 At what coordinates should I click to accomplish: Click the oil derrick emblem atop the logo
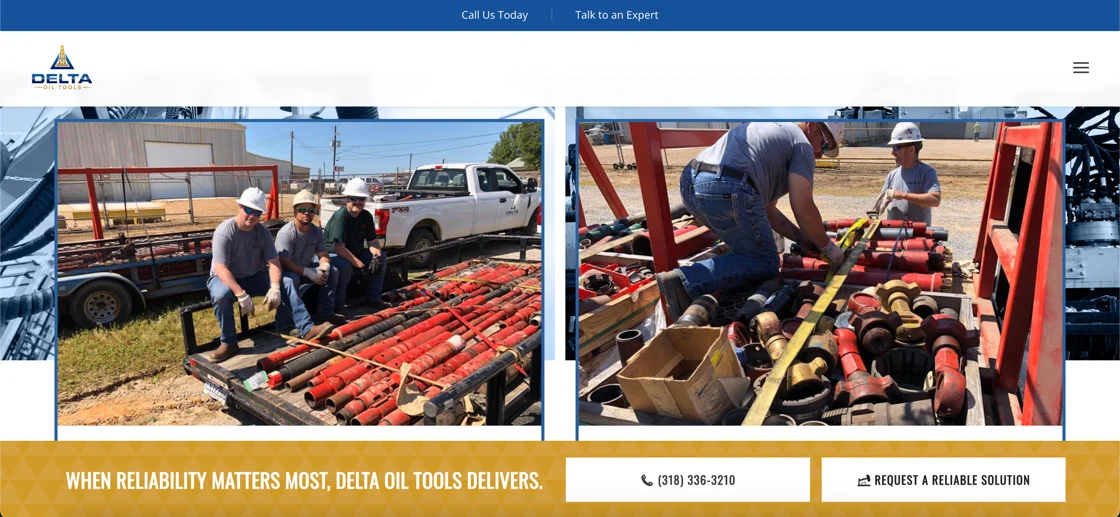point(61,58)
